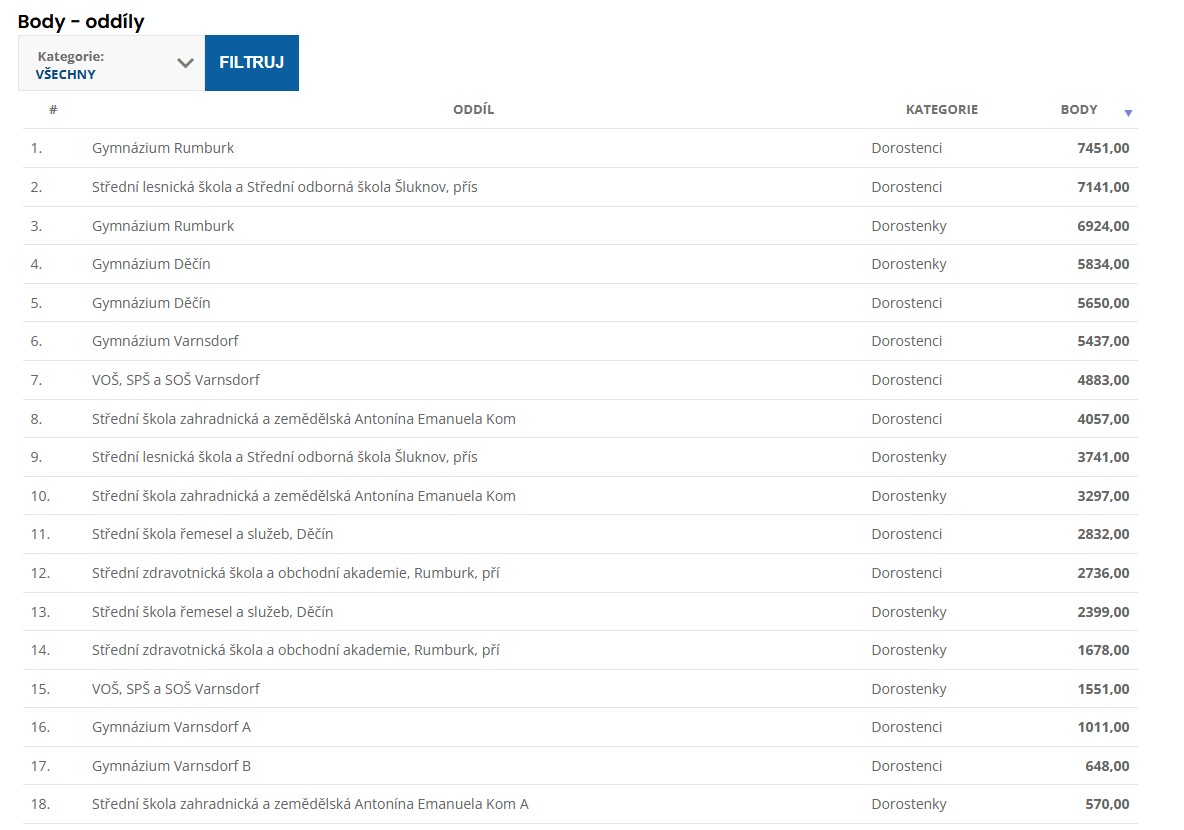This screenshot has height=830, width=1184.
Task: Sort by the BODY column header
Action: coord(1078,110)
